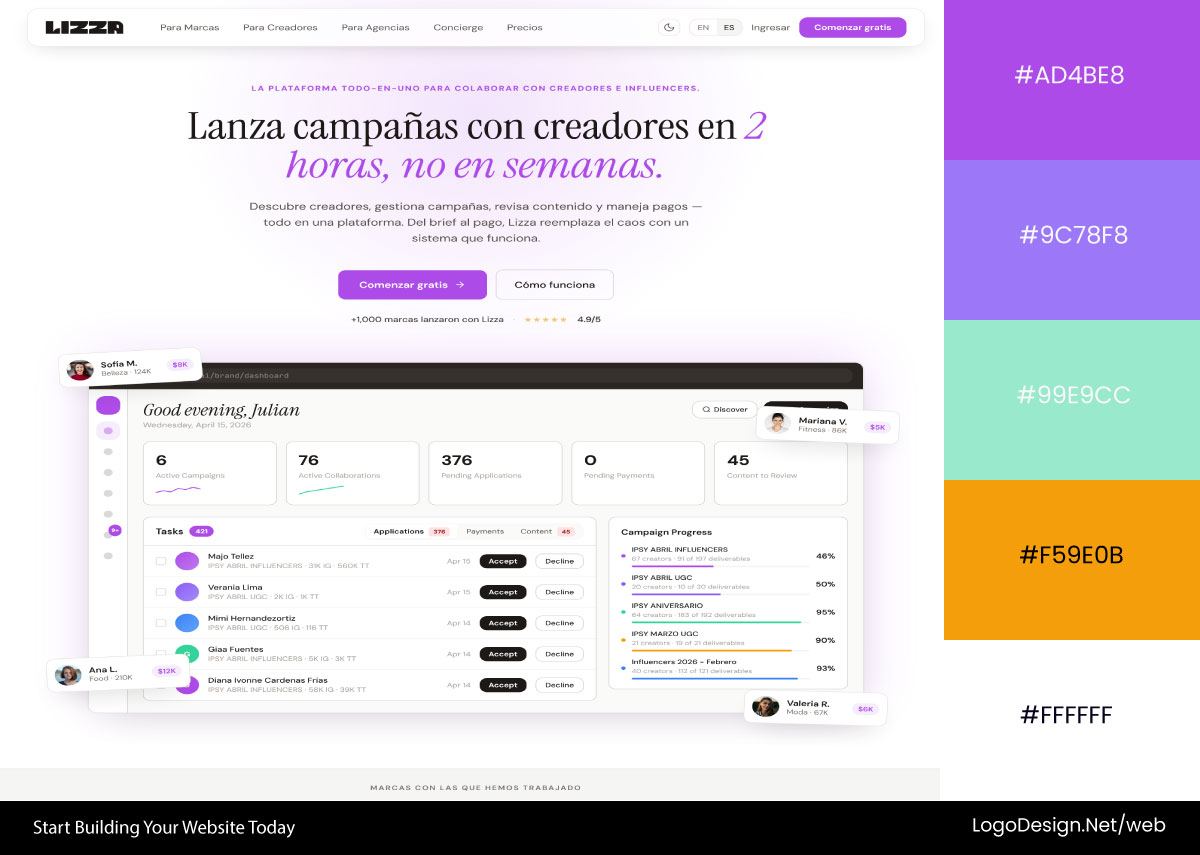The height and width of the screenshot is (855, 1200).
Task: Open the Active Collaborations stat card
Action: (353, 473)
